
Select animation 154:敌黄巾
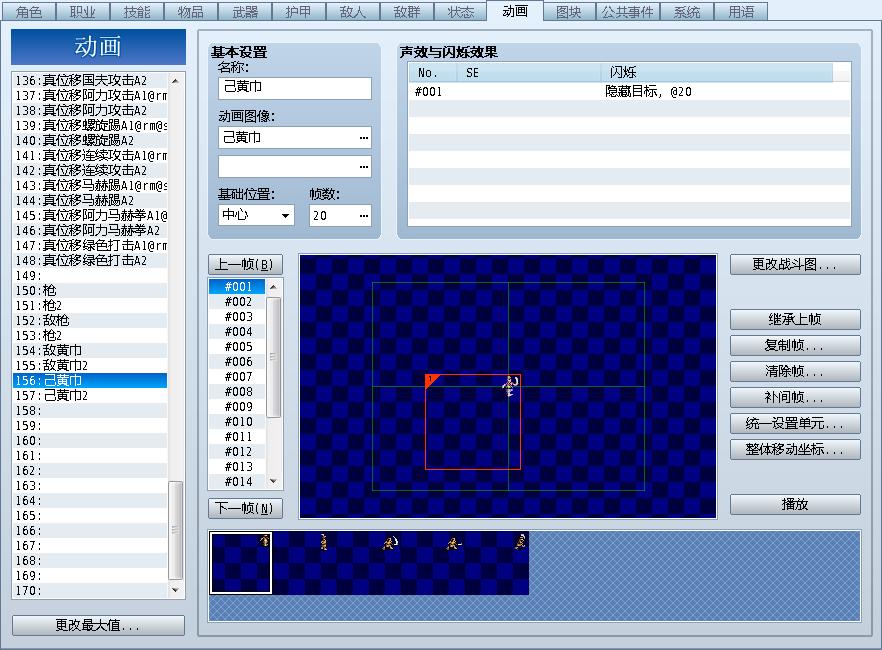90,350
